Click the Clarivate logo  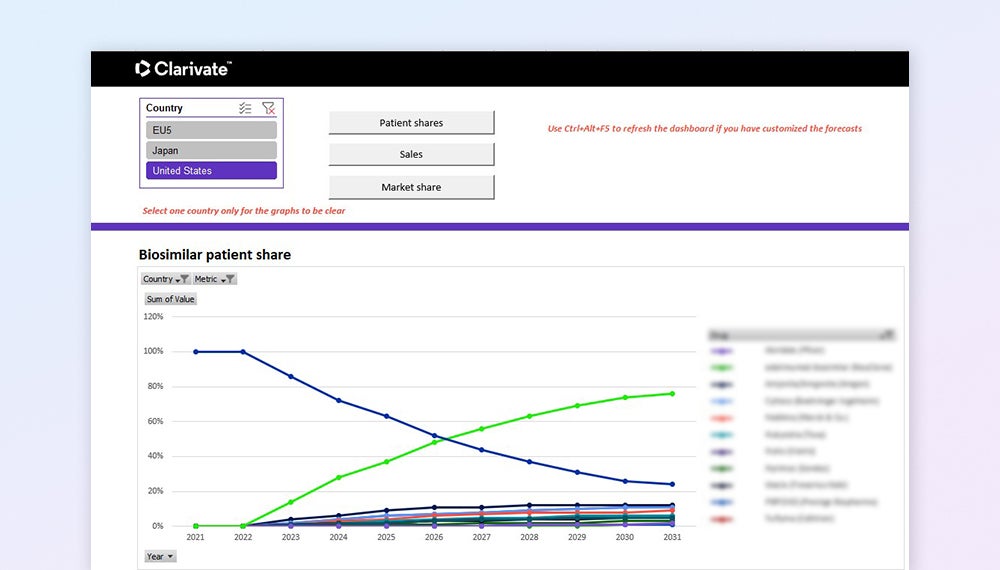coord(183,69)
